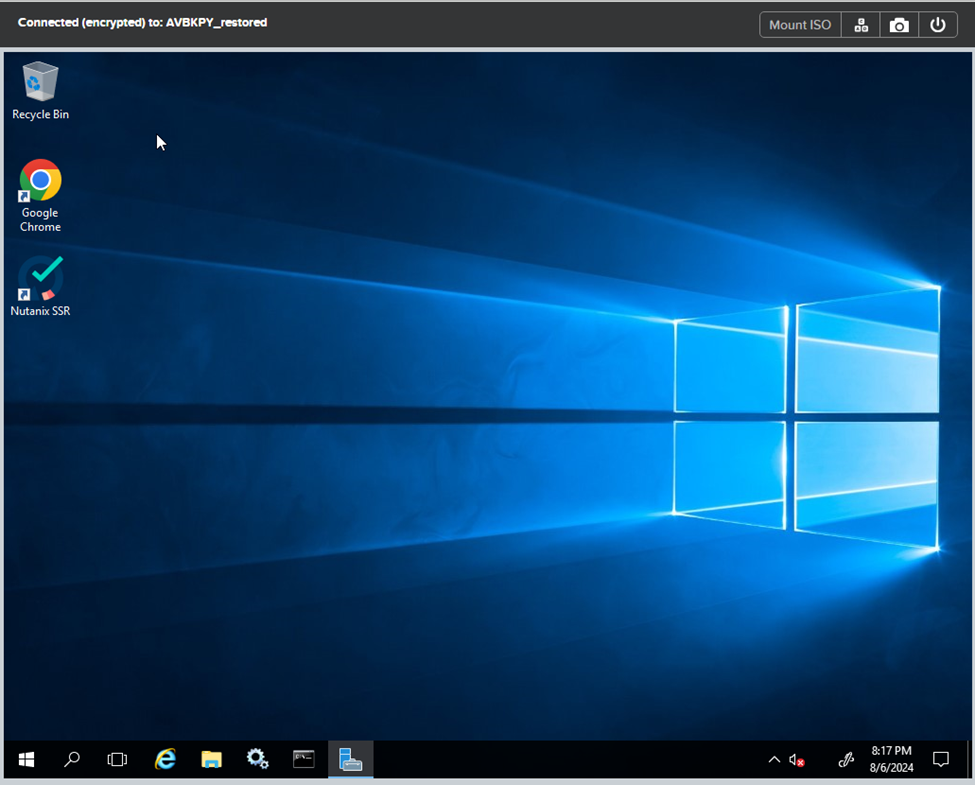Open Task View from the taskbar

(117, 759)
